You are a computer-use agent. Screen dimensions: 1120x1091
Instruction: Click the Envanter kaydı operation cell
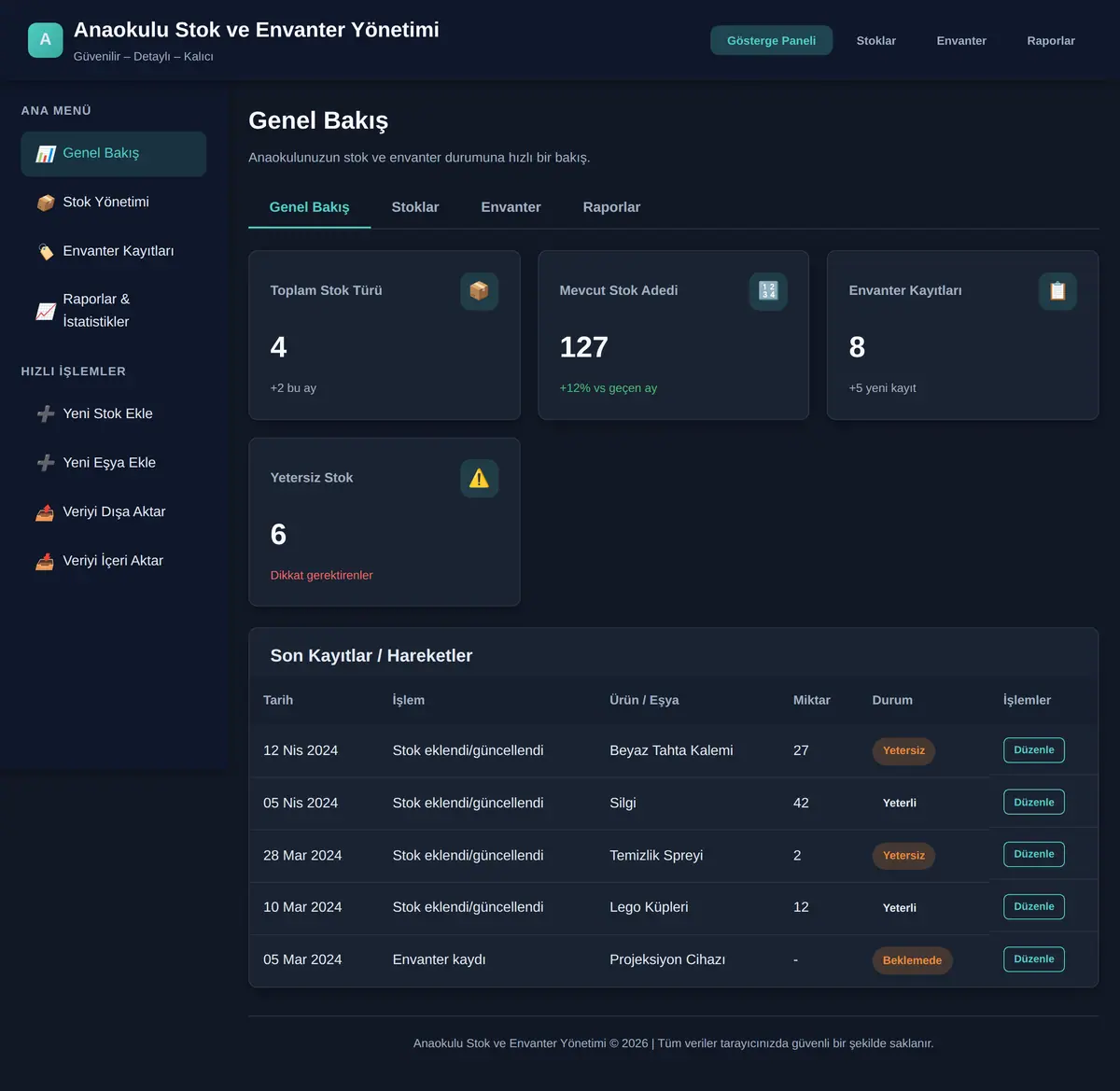[x=440, y=959]
